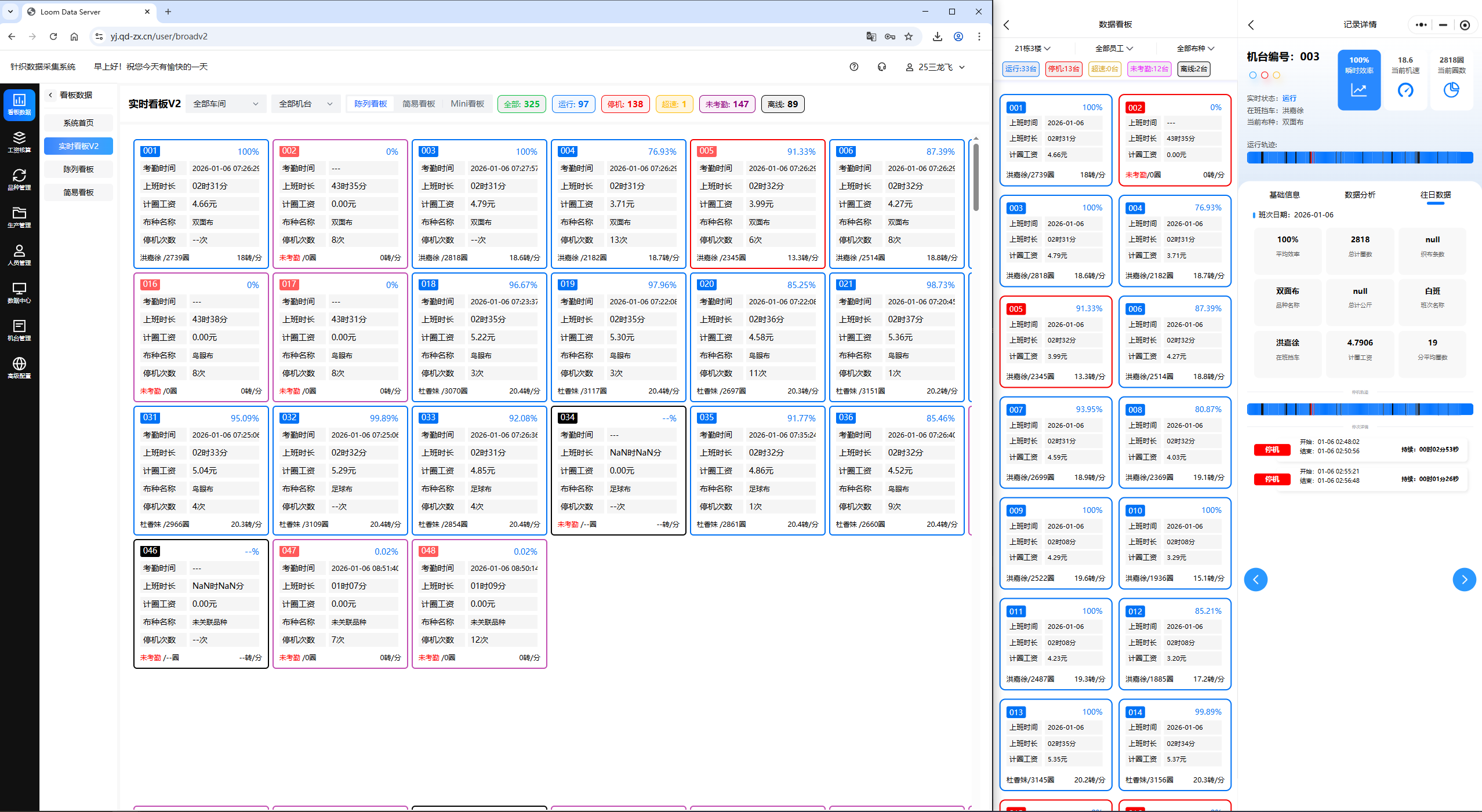Viewport: 1482px width, 812px height.
Task: Click the 运行轨迹 timeline bar
Action: pos(1359,158)
